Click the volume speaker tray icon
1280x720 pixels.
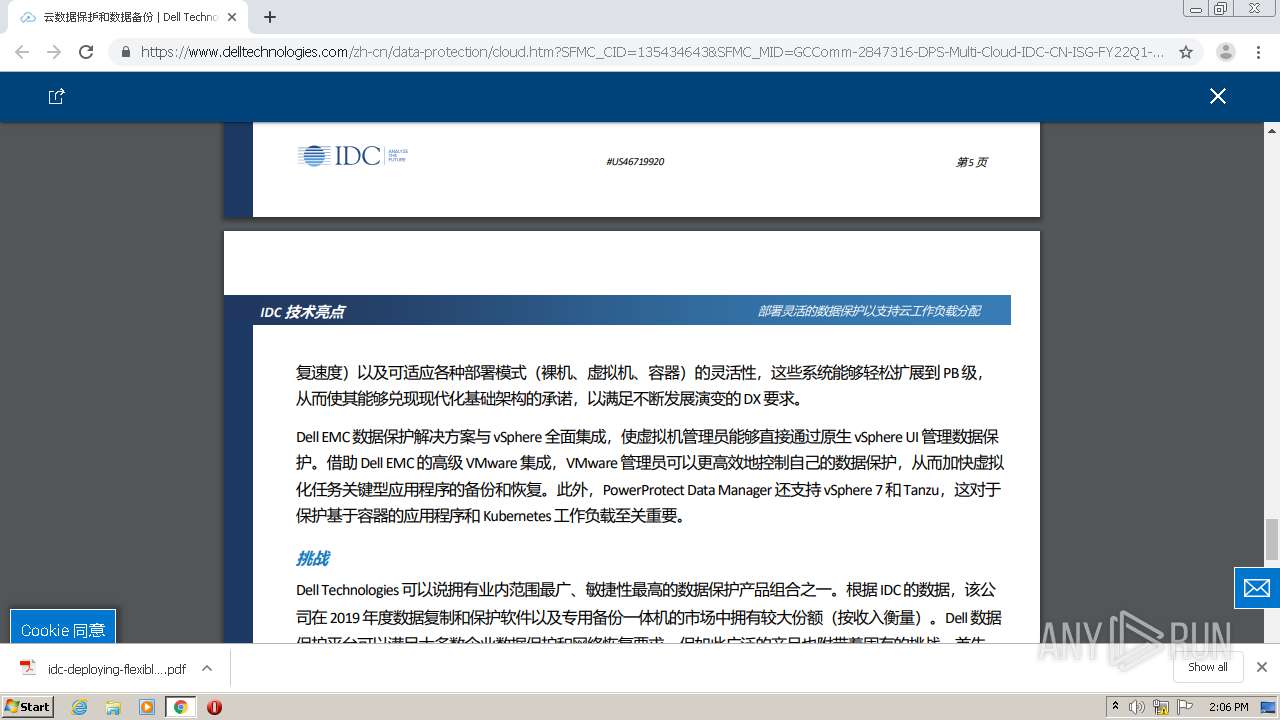coord(1137,707)
